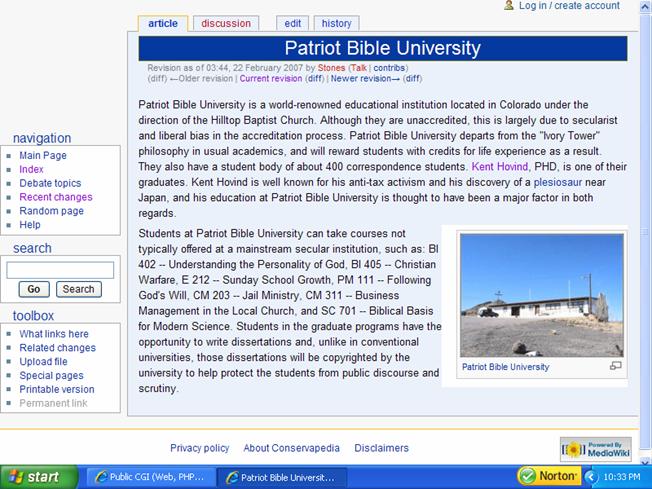This screenshot has height=489, width=652.
Task: Open the history tab
Action: 336,24
